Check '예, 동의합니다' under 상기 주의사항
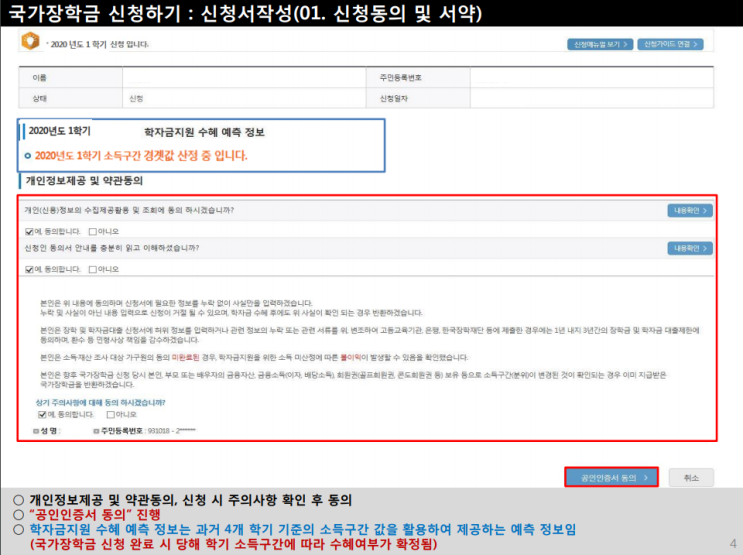Screen dimensions: 743x555 point(42,415)
